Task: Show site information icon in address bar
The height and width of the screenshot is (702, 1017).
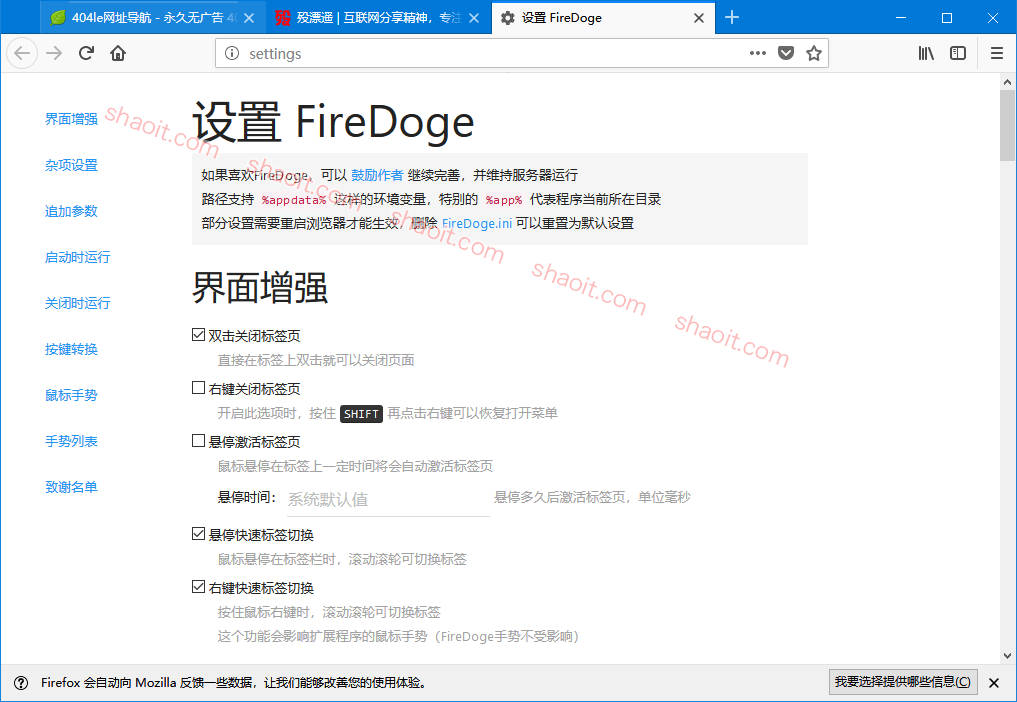Action: point(232,53)
